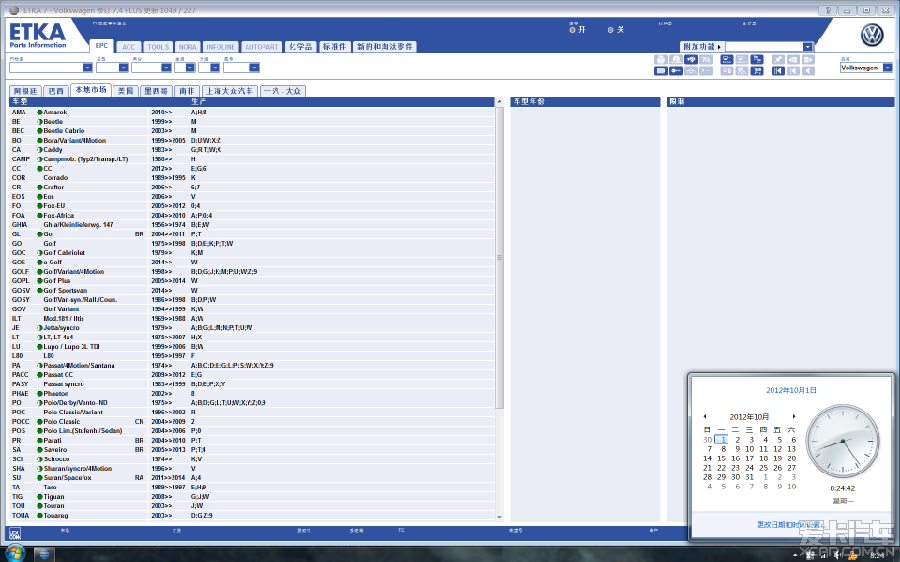The image size is (900, 562).
Task: Open the second filter dropdown in filter row
Action: tap(123, 68)
